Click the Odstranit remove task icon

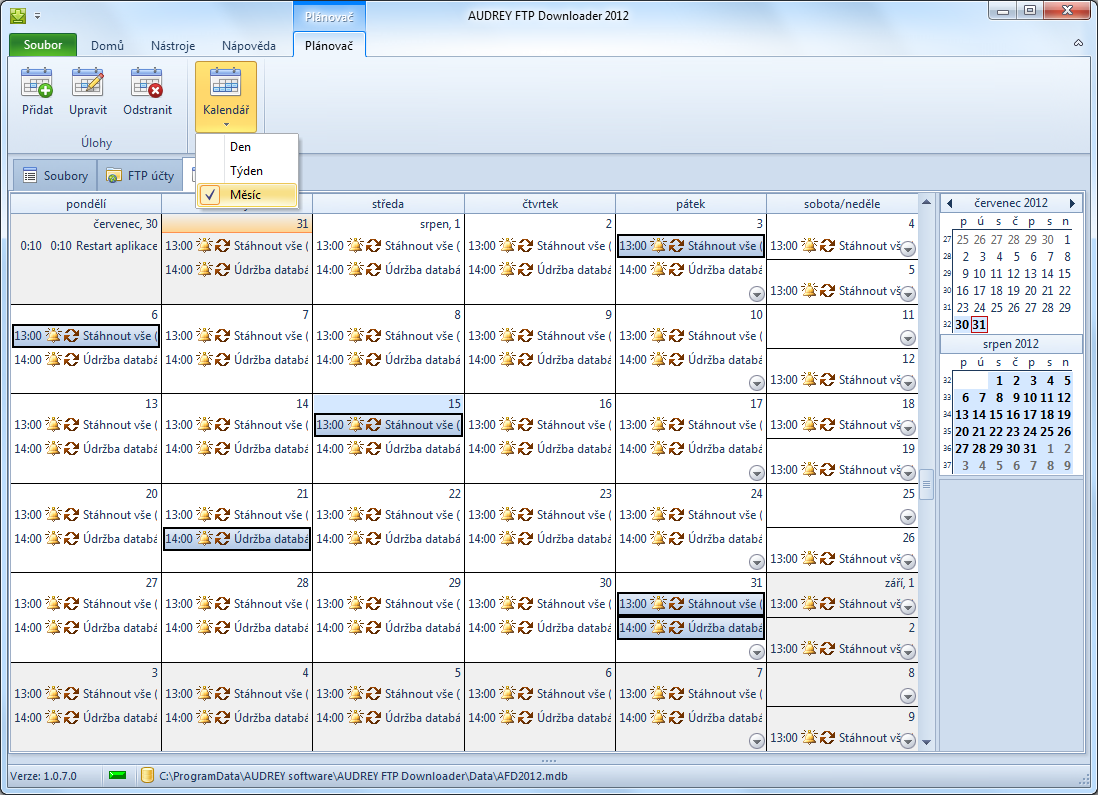pyautogui.click(x=147, y=83)
